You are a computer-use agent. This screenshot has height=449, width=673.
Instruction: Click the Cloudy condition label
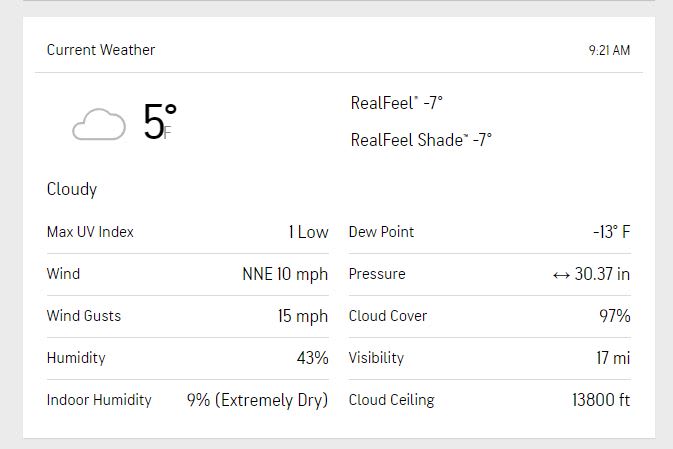pos(72,189)
